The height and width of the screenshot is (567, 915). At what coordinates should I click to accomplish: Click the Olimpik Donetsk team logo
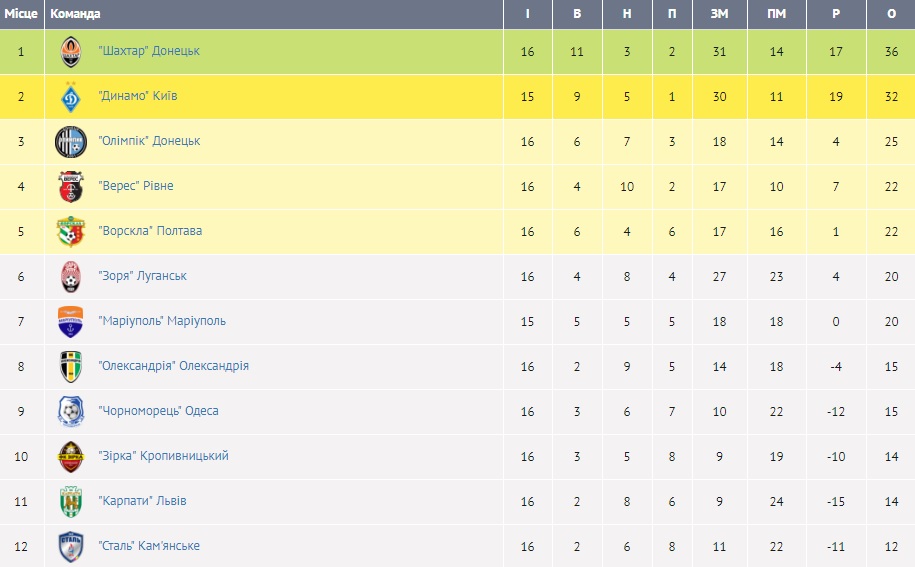pyautogui.click(x=71, y=142)
